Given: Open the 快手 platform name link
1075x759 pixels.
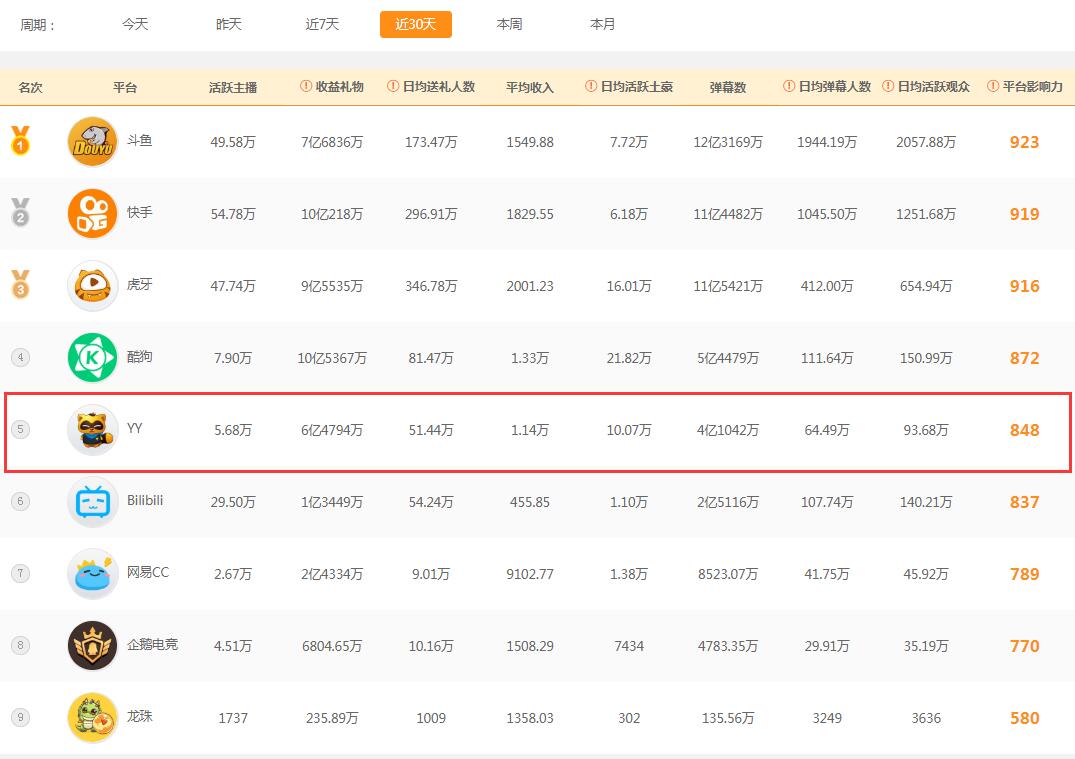Looking at the screenshot, I should click(x=139, y=213).
